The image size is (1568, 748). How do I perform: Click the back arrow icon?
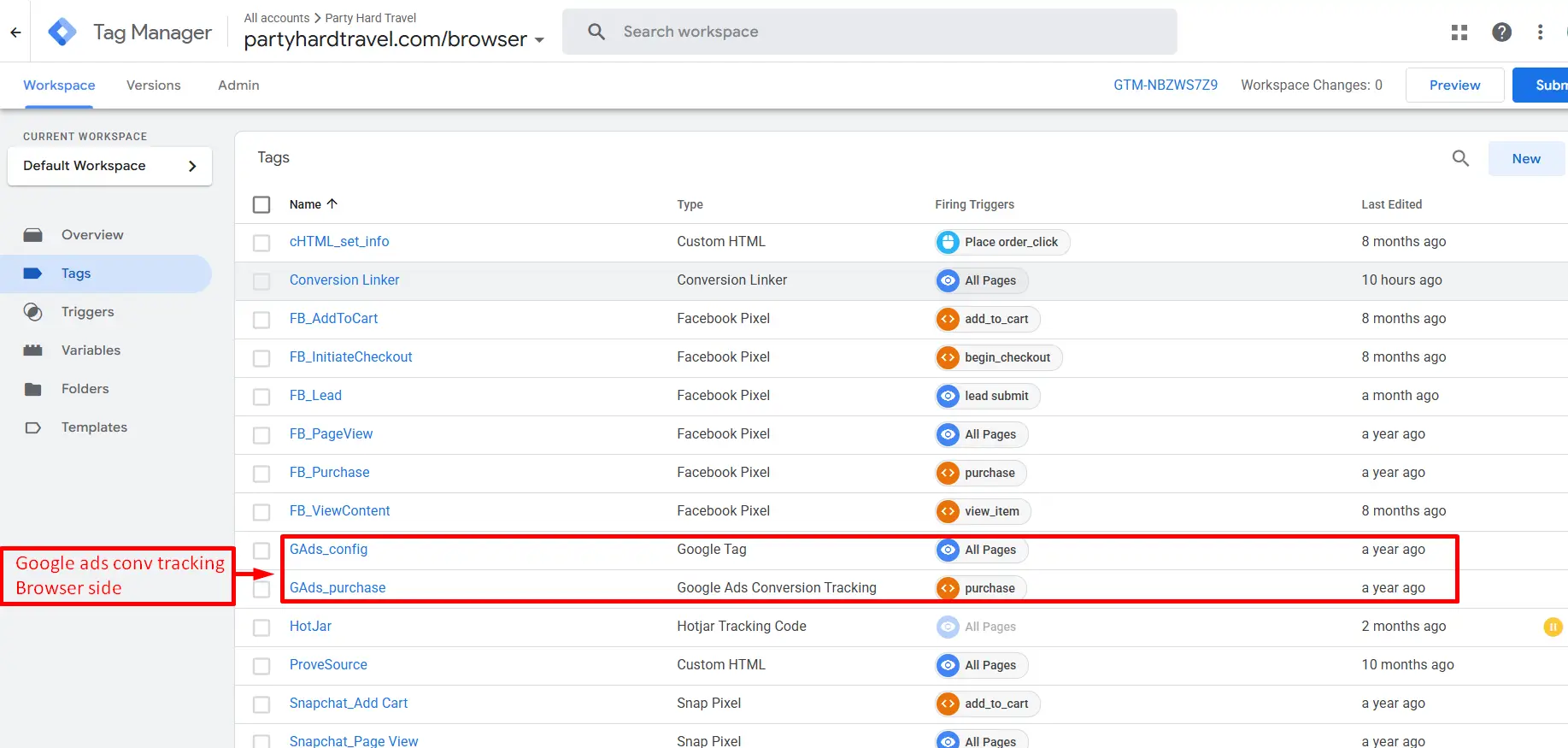[15, 32]
